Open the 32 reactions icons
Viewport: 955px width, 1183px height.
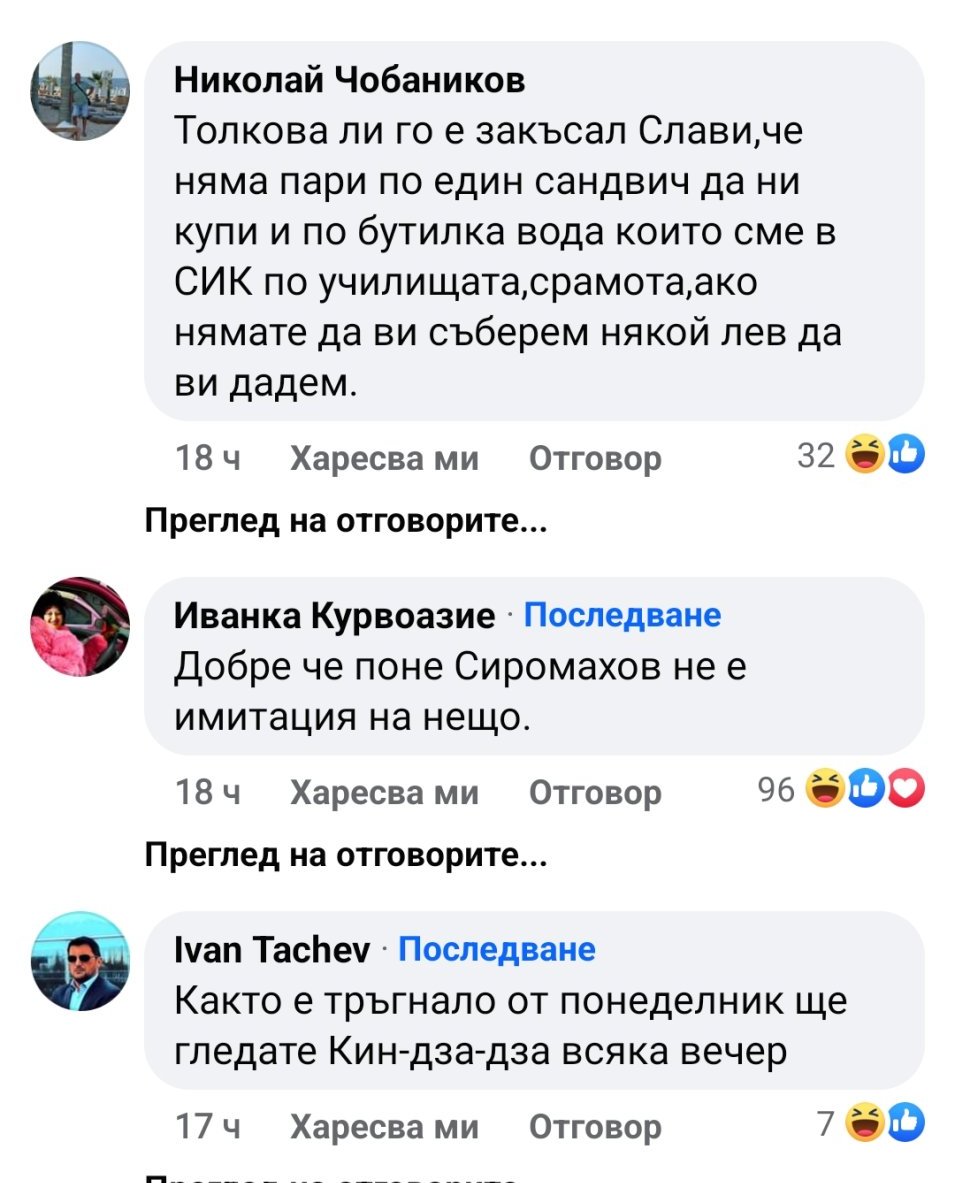pyautogui.click(x=884, y=457)
